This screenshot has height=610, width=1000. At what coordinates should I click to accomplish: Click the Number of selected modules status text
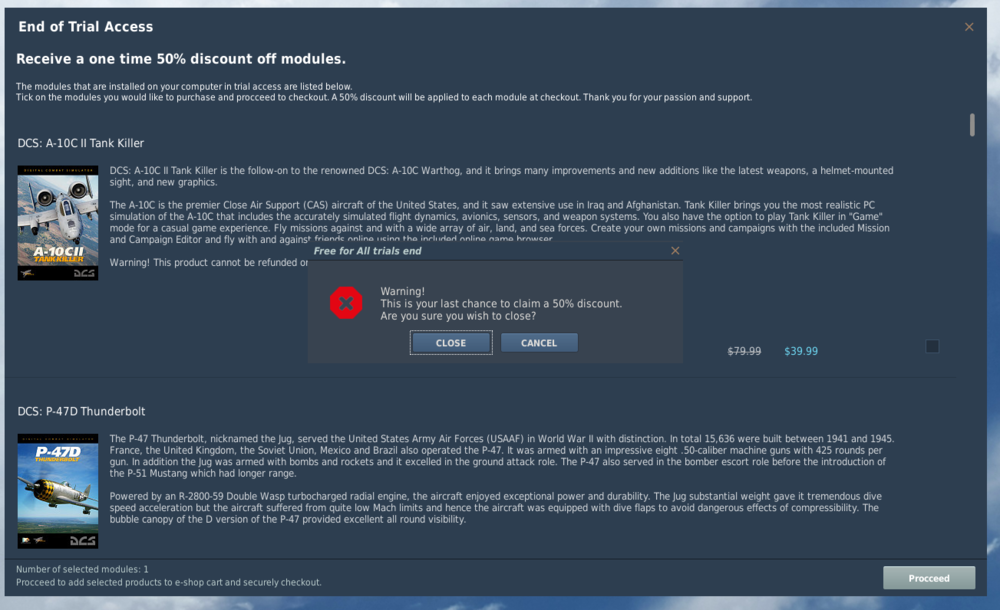click(x=82, y=569)
